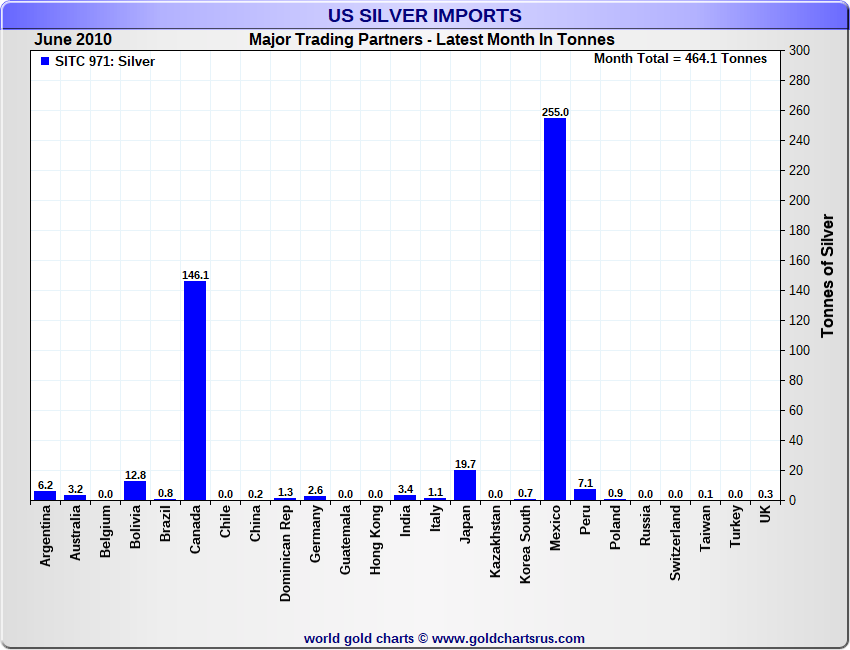Click the Mexico bar at 255.0
Viewport: 850px width, 650px height.
click(555, 308)
